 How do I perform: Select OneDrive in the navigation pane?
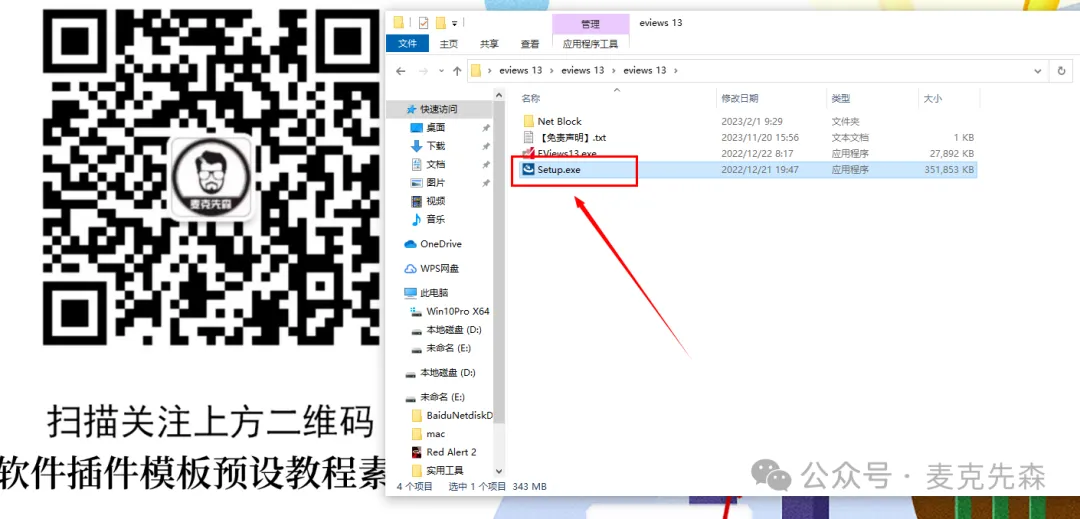point(441,244)
